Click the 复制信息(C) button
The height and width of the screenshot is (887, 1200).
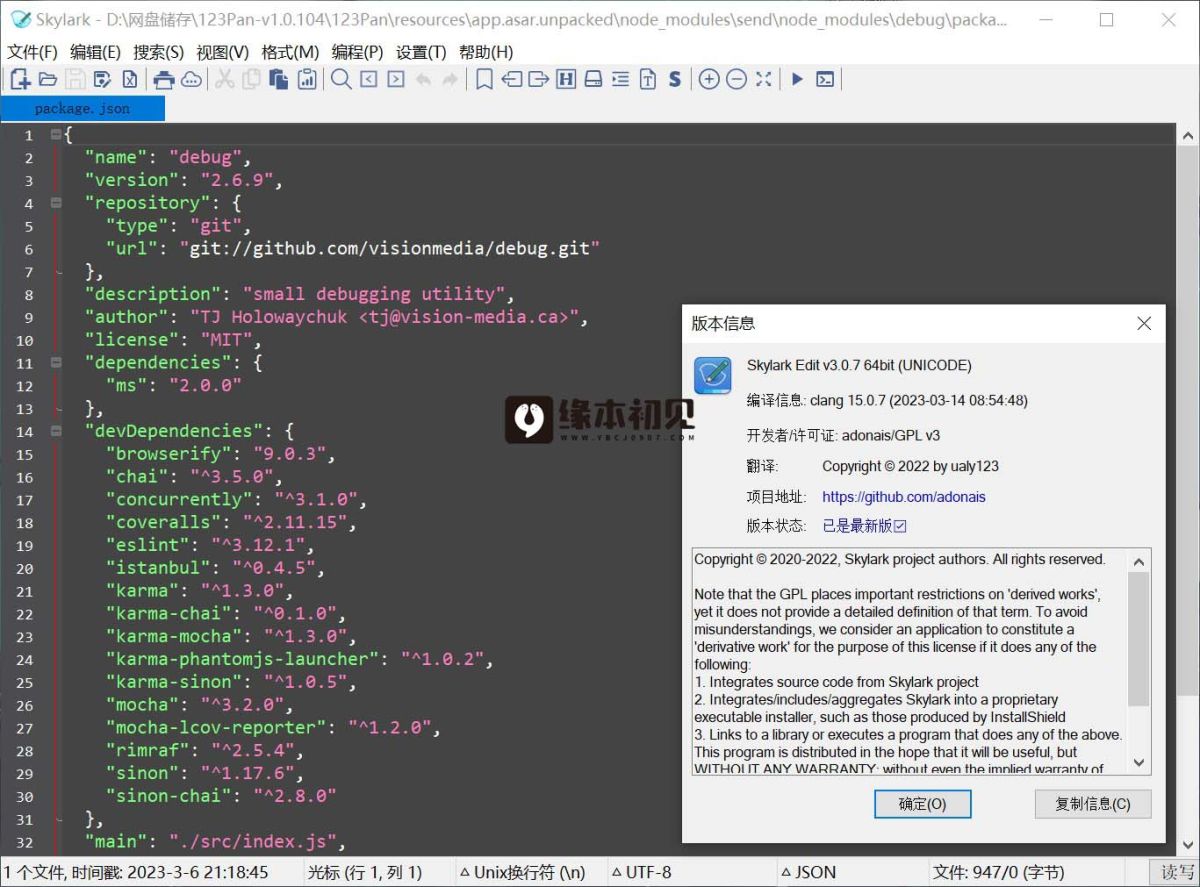1093,804
